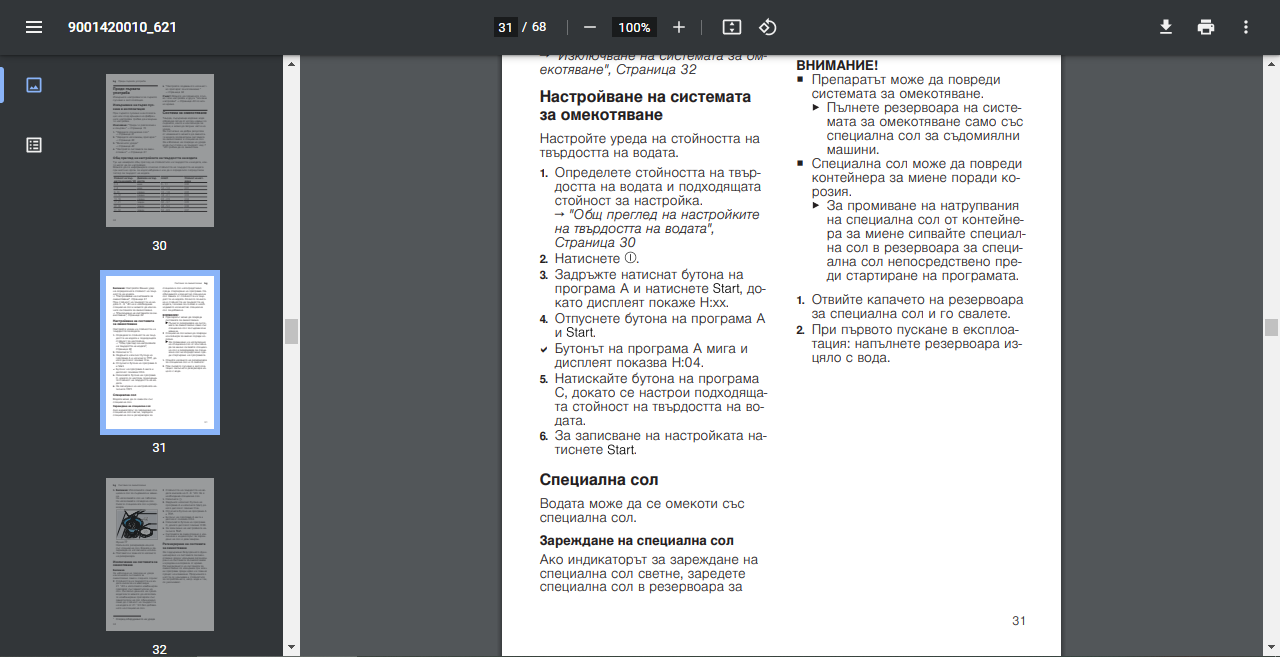Zoom out with the minus button
Screen dimensions: 1280x657
[x=589, y=27]
